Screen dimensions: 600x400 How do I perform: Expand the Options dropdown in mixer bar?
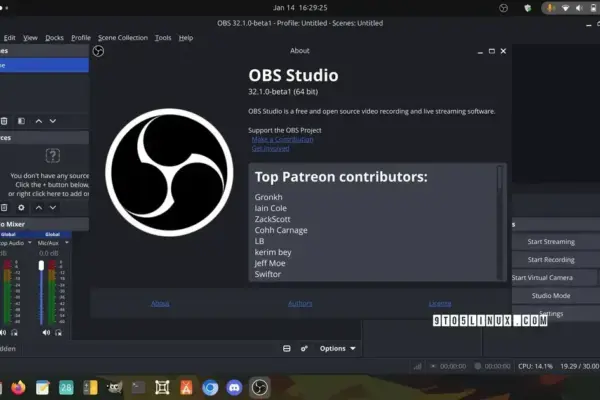(338, 348)
